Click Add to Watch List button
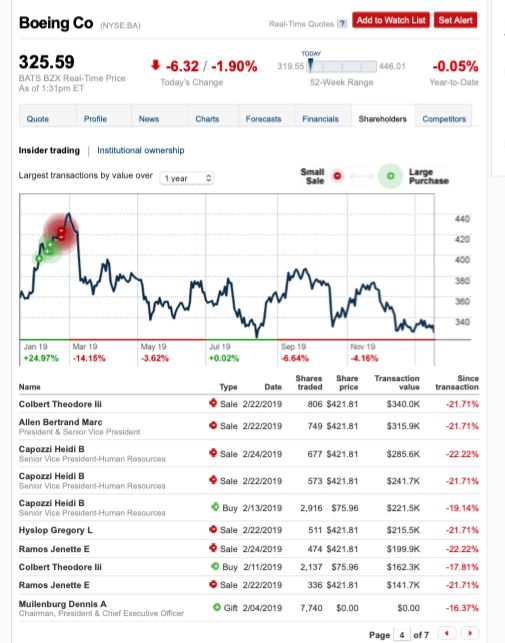 coord(391,20)
